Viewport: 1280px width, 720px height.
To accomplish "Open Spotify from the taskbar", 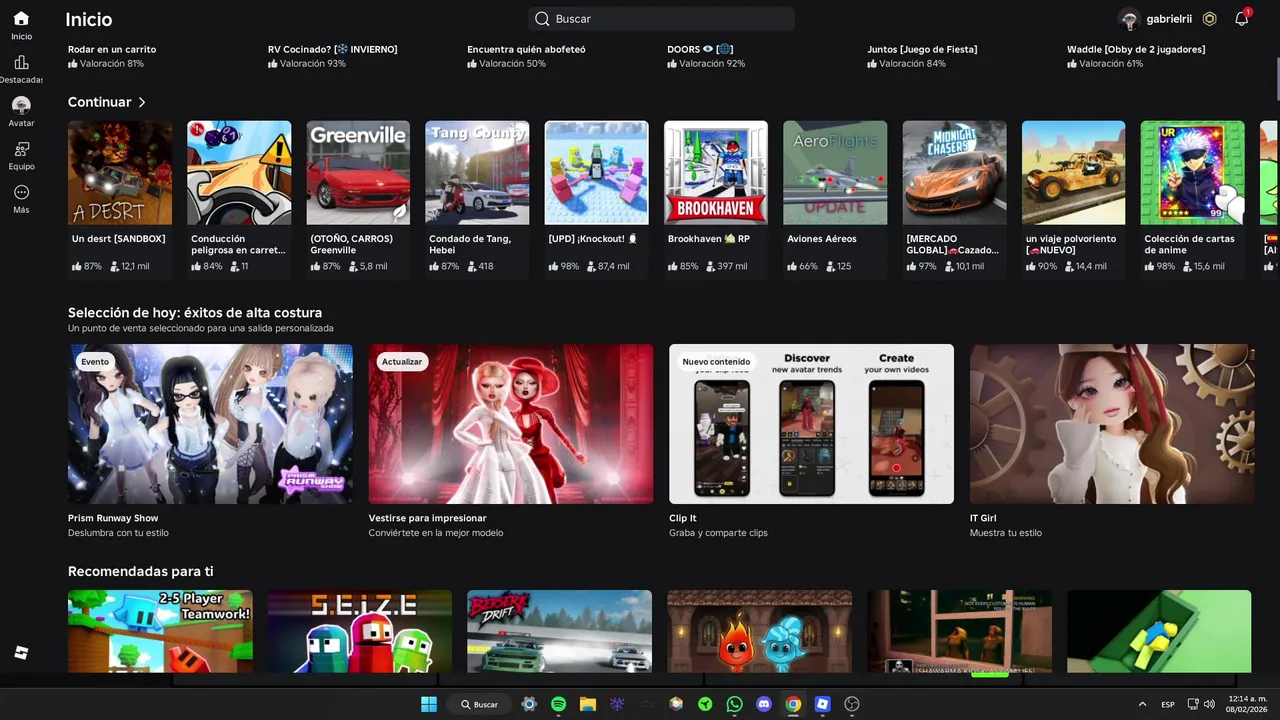I will 558,704.
